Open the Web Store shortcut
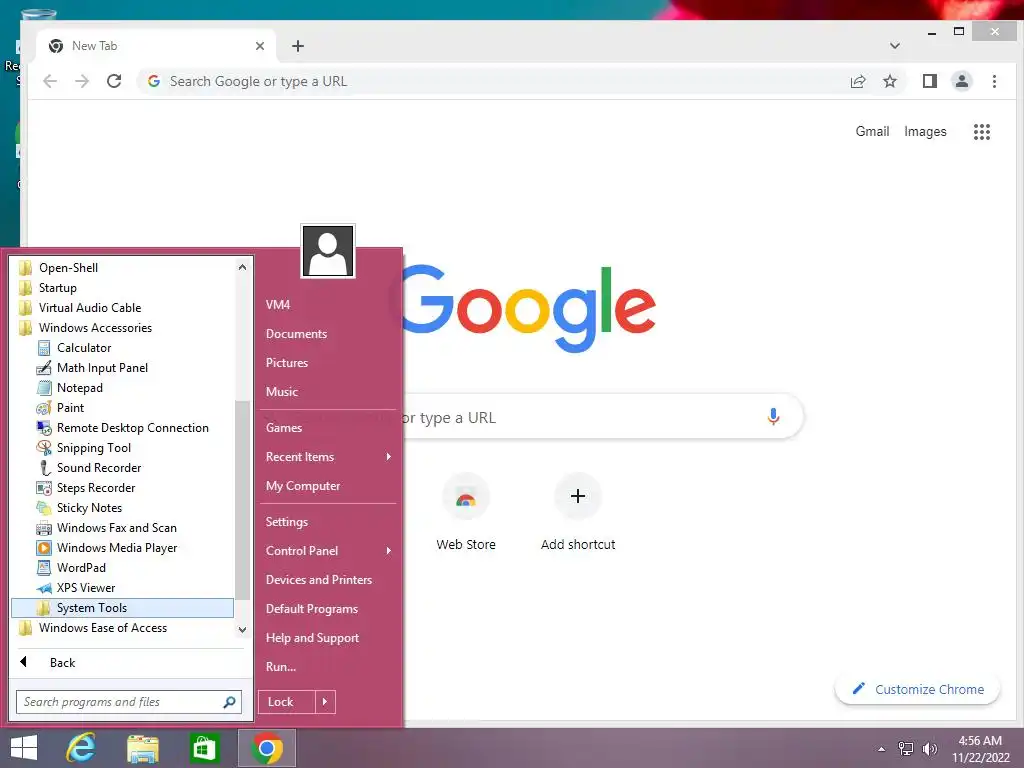 pos(466,512)
